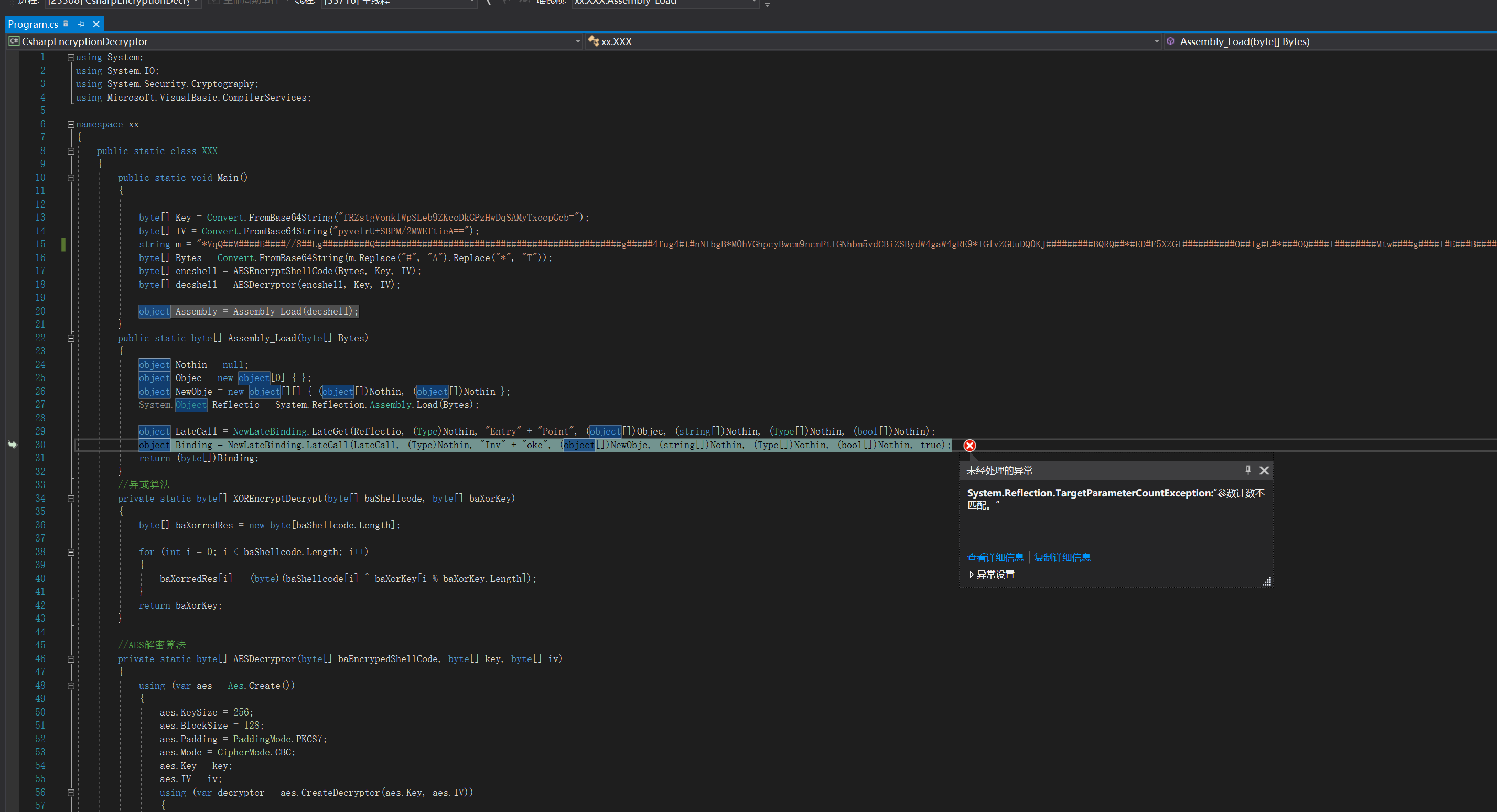Open the 堆栈帧 stack frame dropdown

[753, 3]
